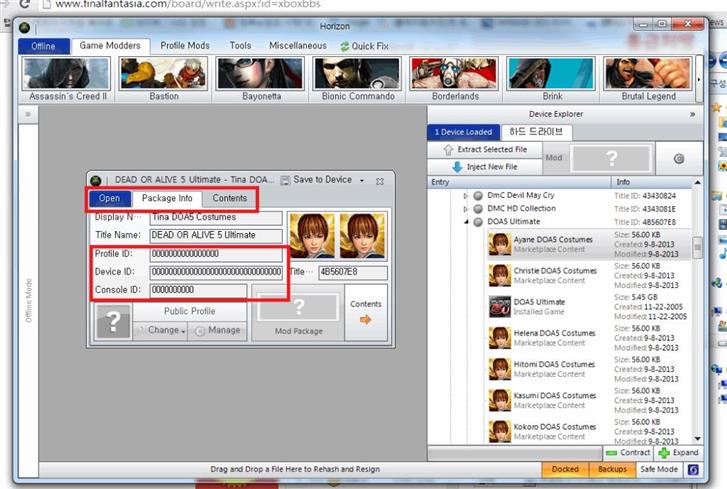The height and width of the screenshot is (489, 727).
Task: Click the Open tab in package window
Action: point(109,198)
